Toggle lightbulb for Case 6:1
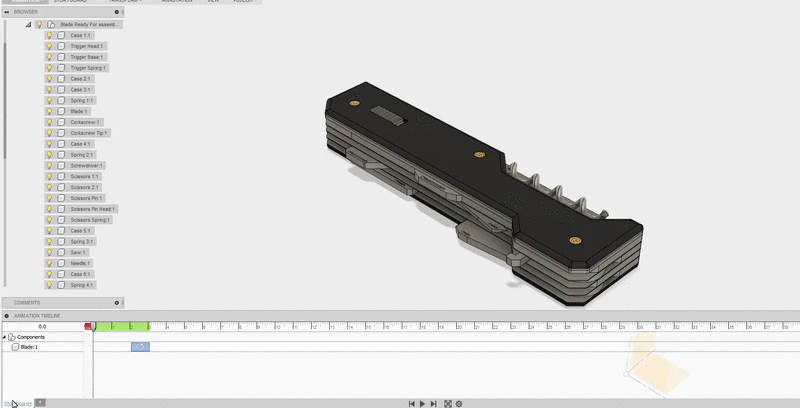 (x=49, y=274)
